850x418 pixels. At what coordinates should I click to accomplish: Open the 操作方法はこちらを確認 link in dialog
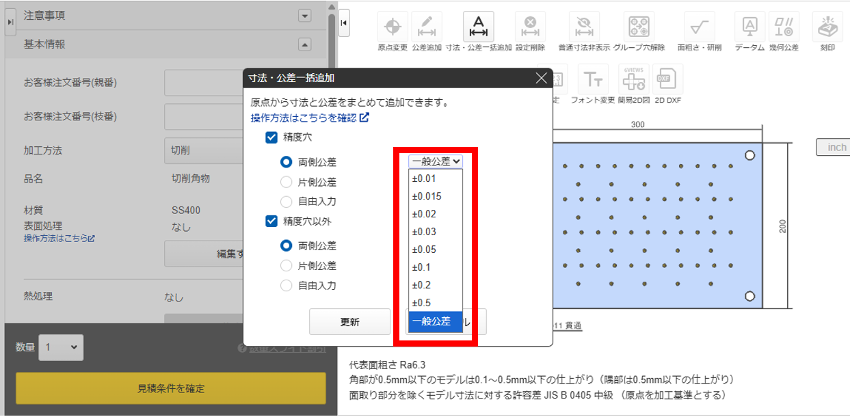309,118
